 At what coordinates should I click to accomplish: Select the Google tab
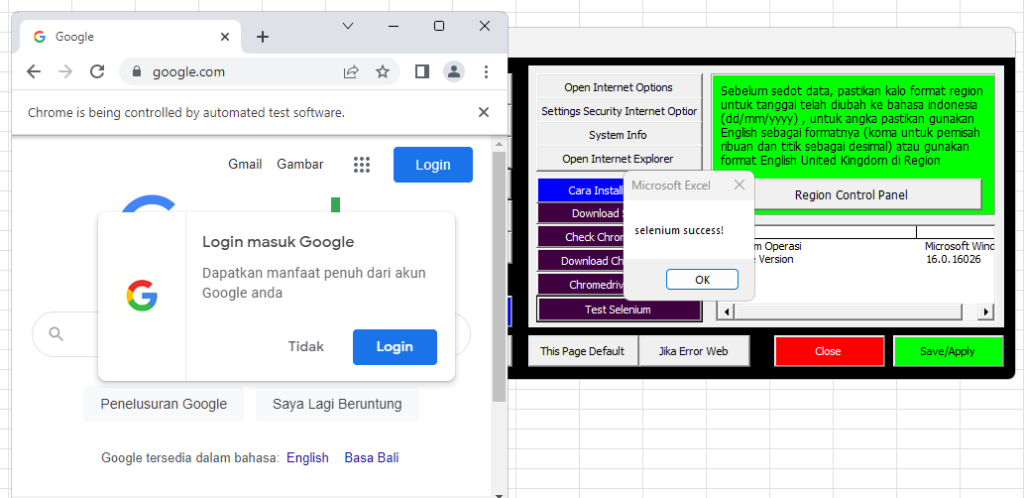click(131, 37)
